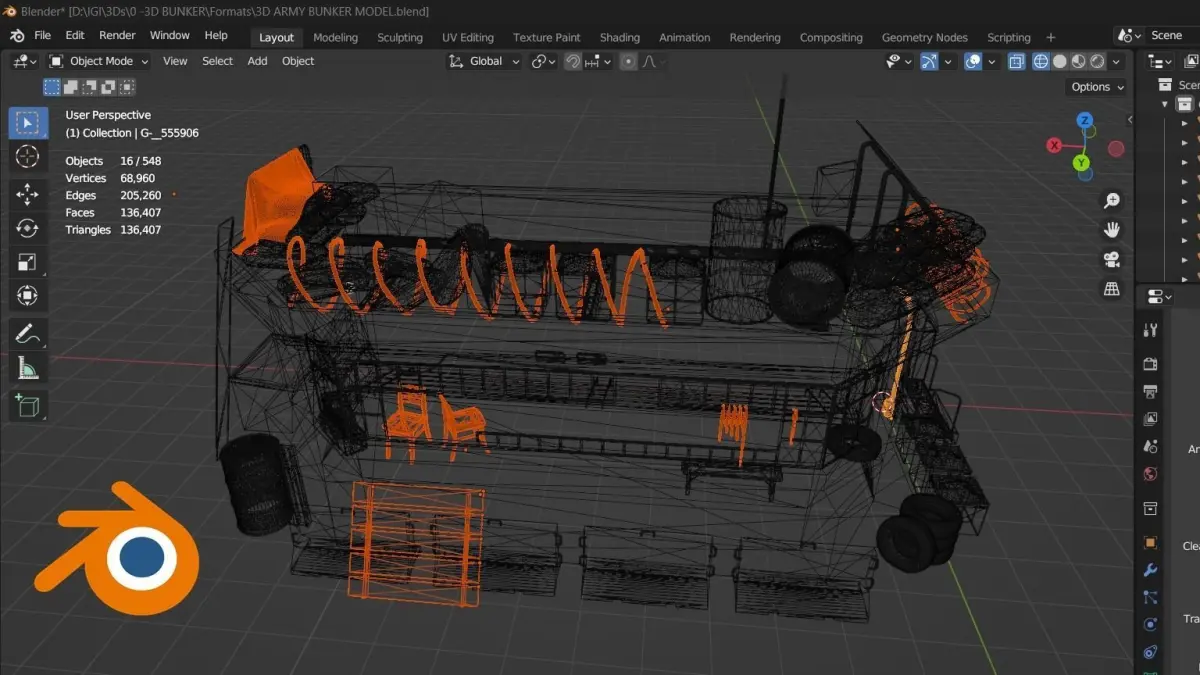Open the Physics properties tab
The width and height of the screenshot is (1200, 675).
pyautogui.click(x=1150, y=625)
